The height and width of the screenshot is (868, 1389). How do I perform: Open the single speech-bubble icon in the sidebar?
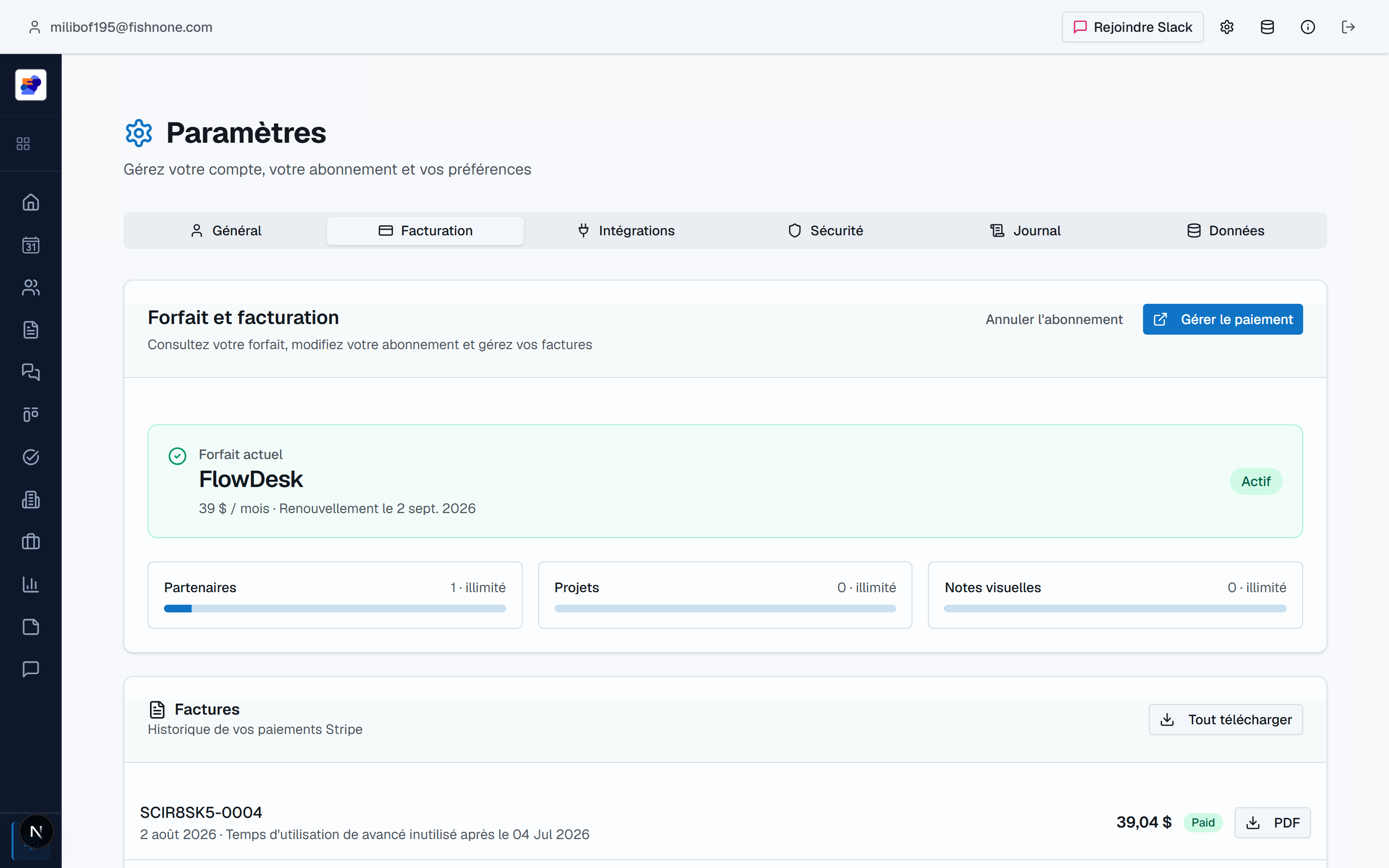tap(31, 669)
